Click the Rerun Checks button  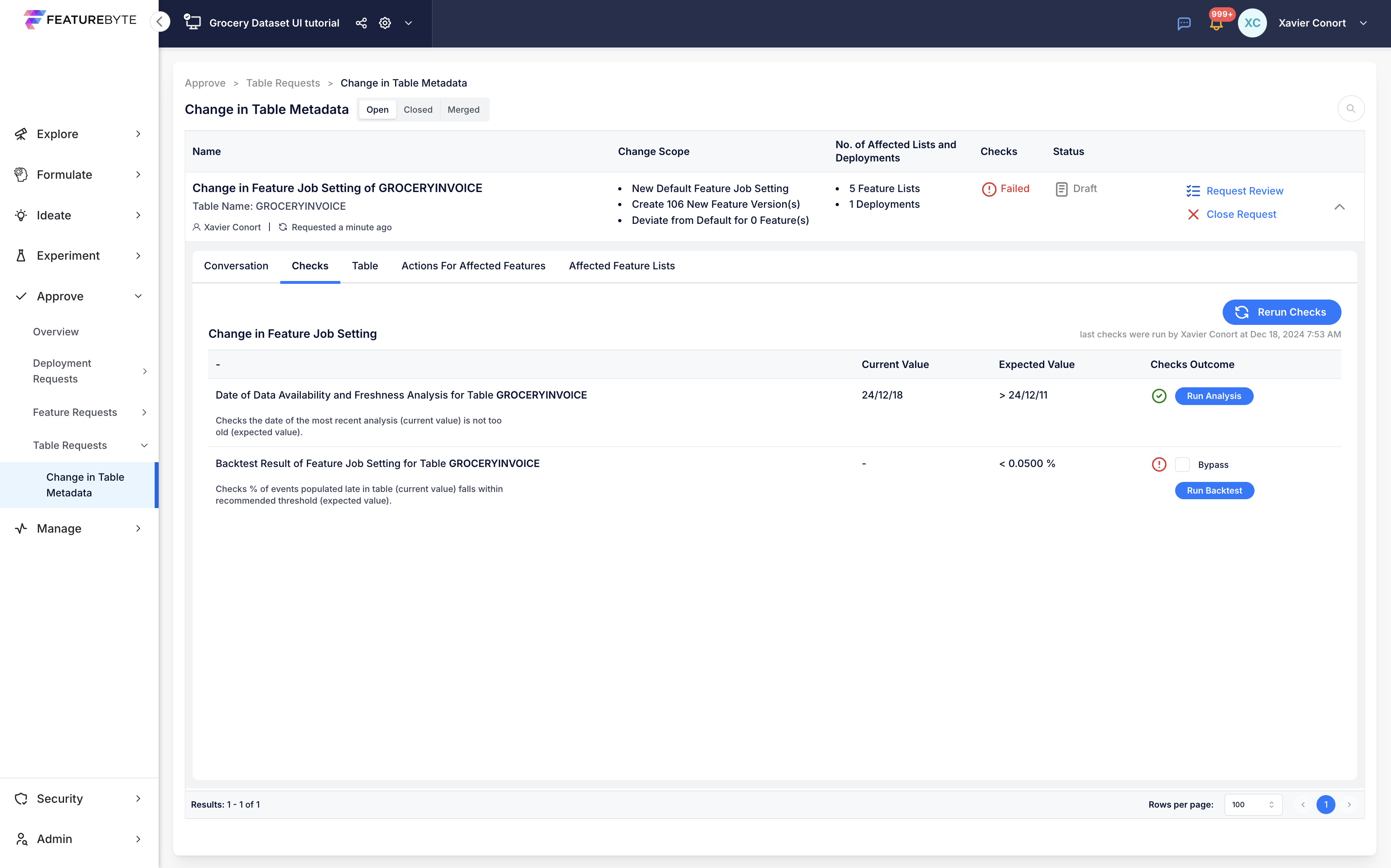(x=1281, y=312)
